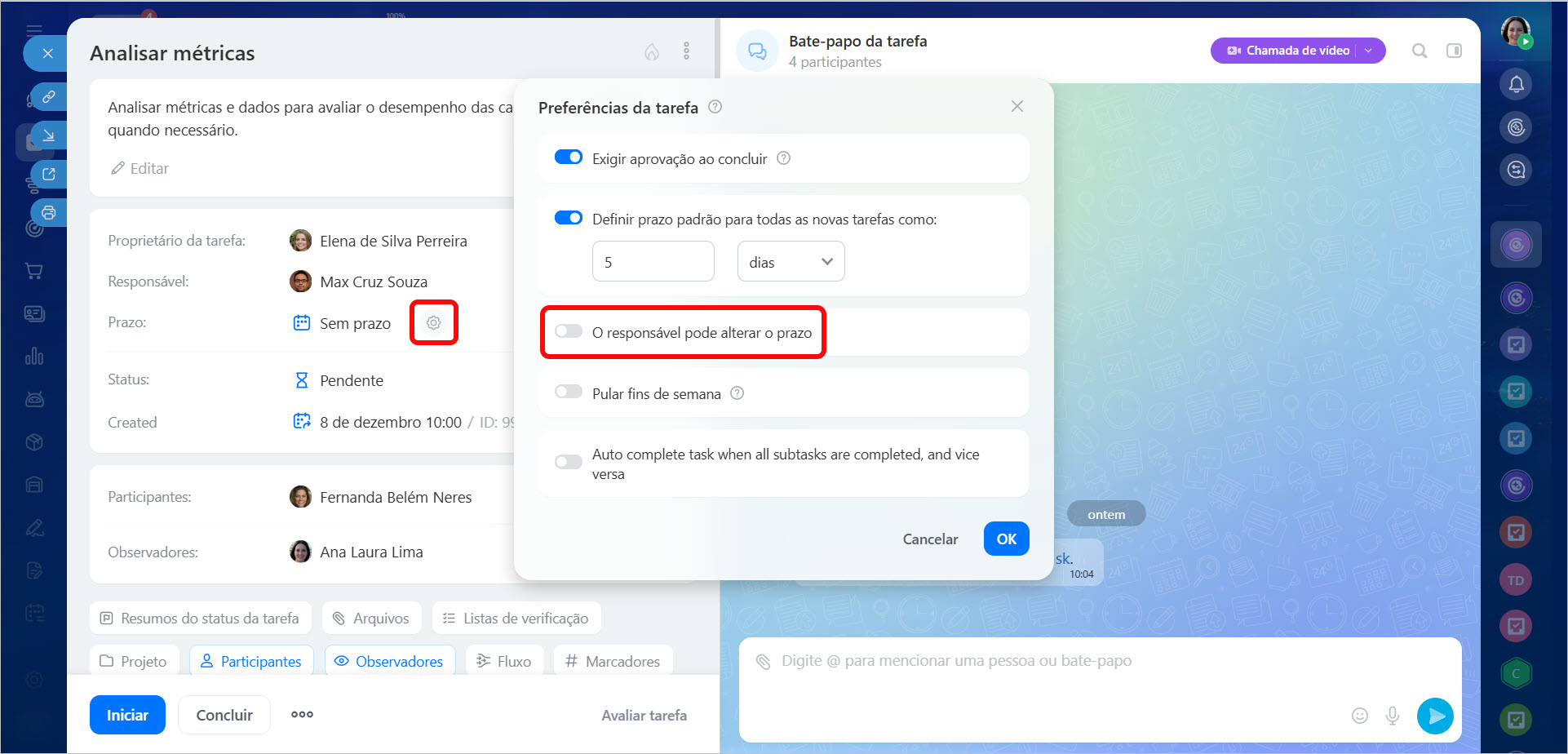Expand the Chamada de vídeo dropdown arrow
Viewport: 1568px width, 754px height.
[1369, 51]
